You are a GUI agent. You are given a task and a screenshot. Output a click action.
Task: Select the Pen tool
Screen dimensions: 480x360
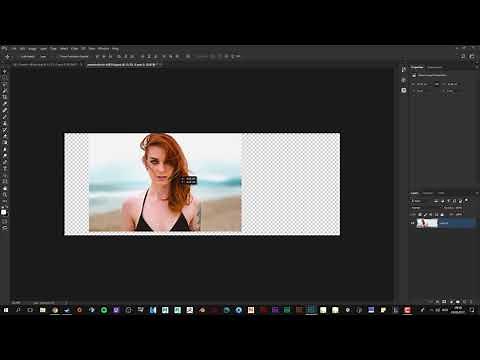(x=5, y=162)
